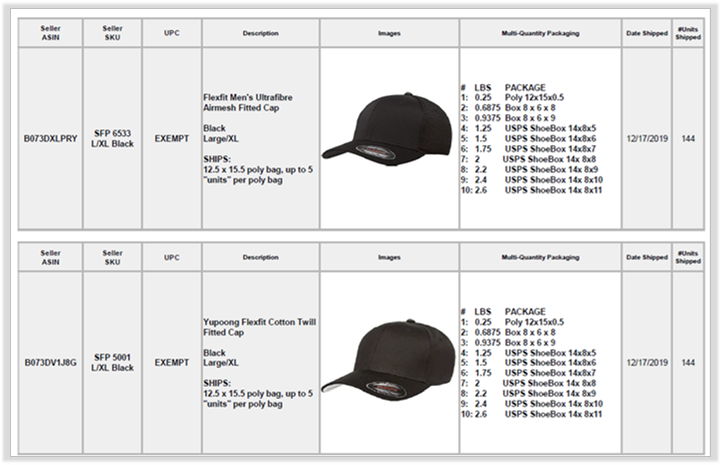
Task: Click Description header in the second table
Action: [x=261, y=257]
